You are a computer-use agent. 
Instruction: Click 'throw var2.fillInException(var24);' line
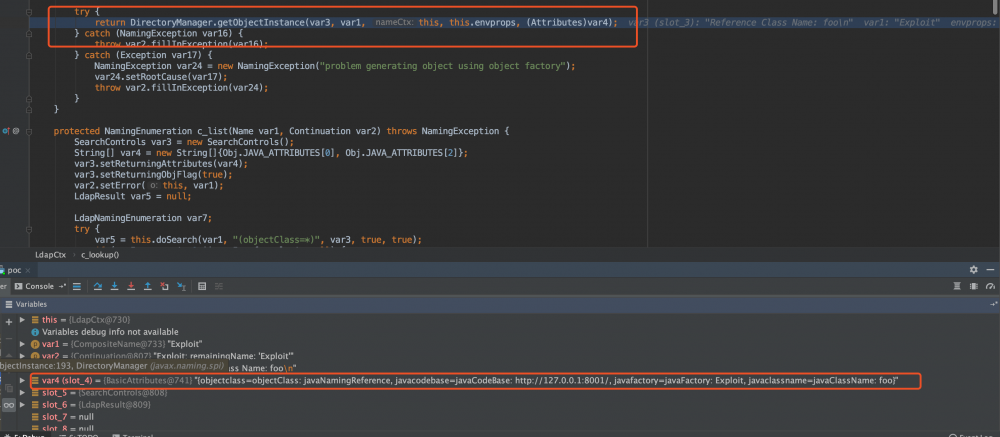181,87
